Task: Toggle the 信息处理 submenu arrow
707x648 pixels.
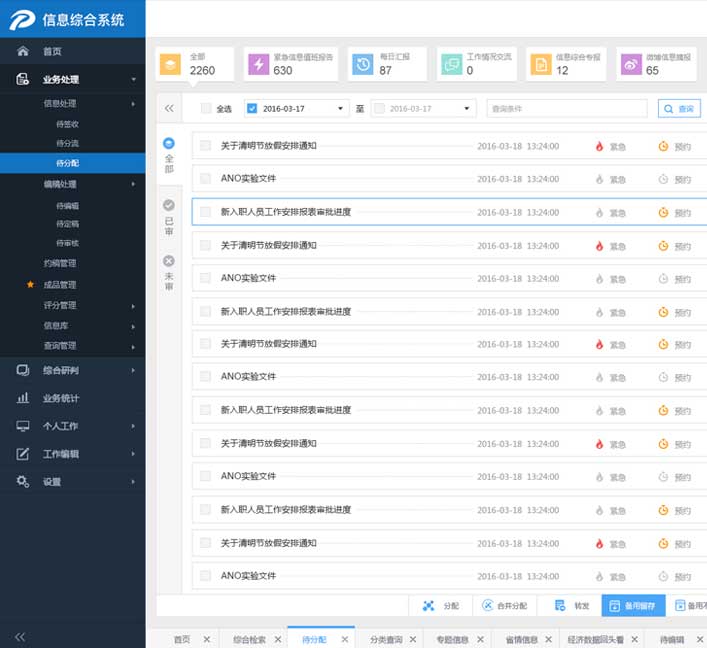Action: [133, 104]
